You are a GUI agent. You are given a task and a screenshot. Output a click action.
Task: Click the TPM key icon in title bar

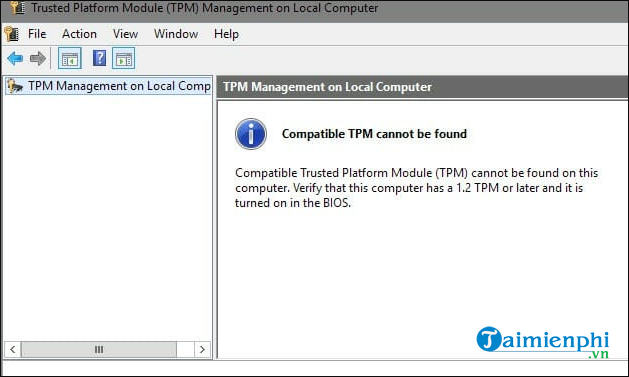tap(18, 7)
